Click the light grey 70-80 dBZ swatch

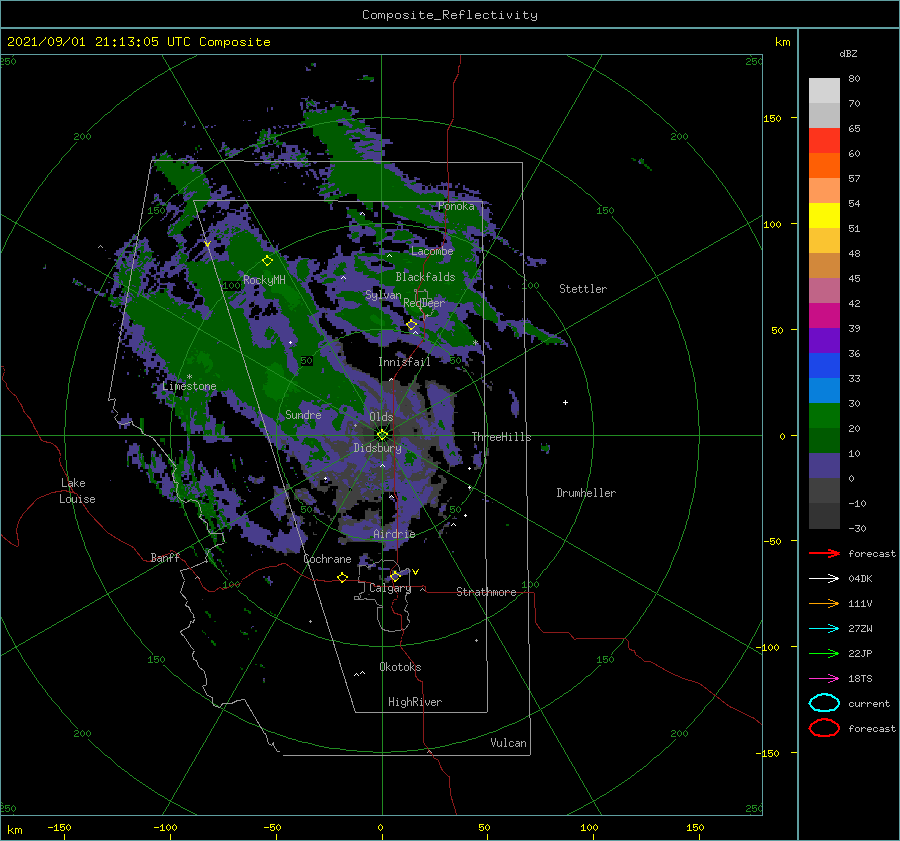(824, 91)
